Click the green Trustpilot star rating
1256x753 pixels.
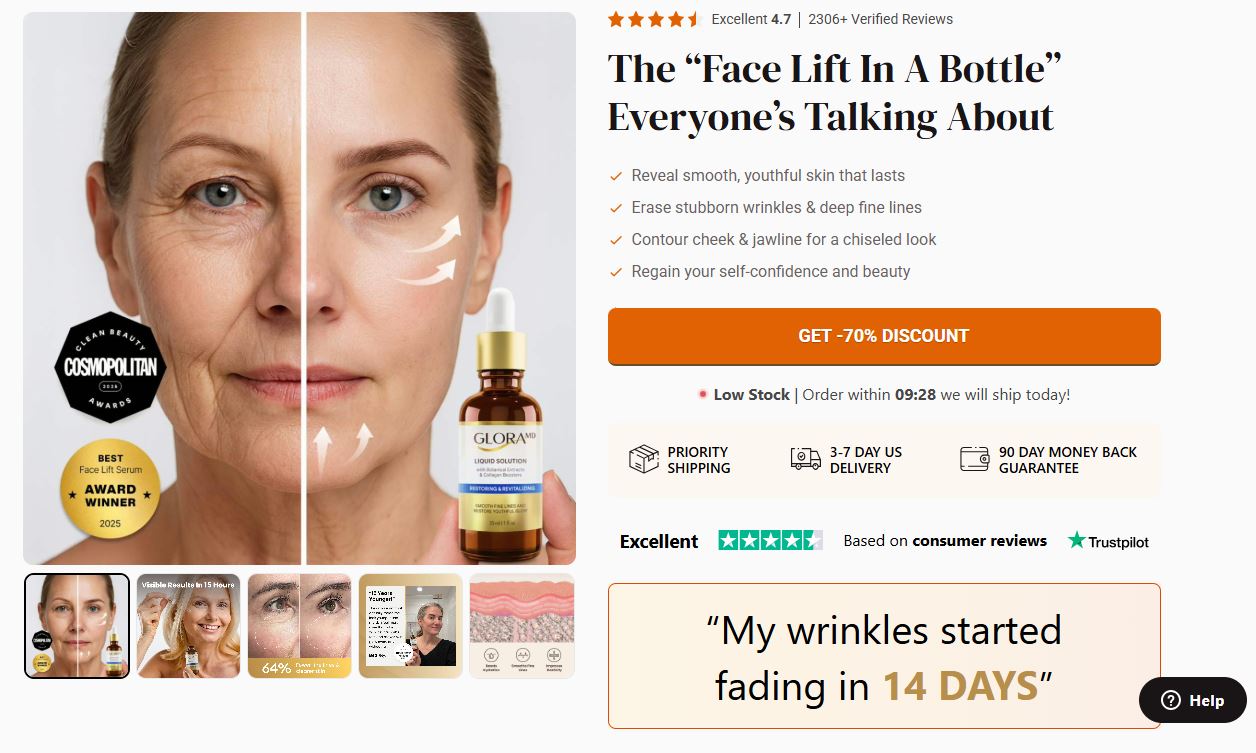(770, 541)
